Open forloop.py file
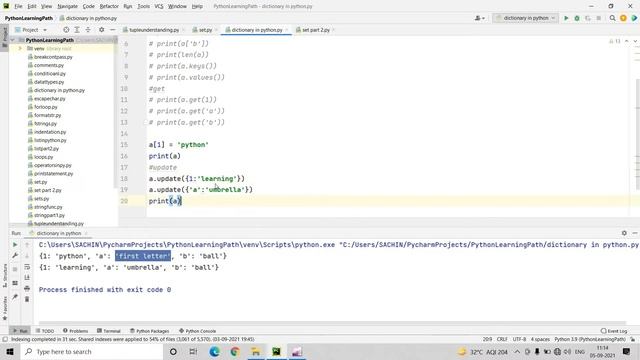Screen dimensions: 640x360 [x=46, y=107]
